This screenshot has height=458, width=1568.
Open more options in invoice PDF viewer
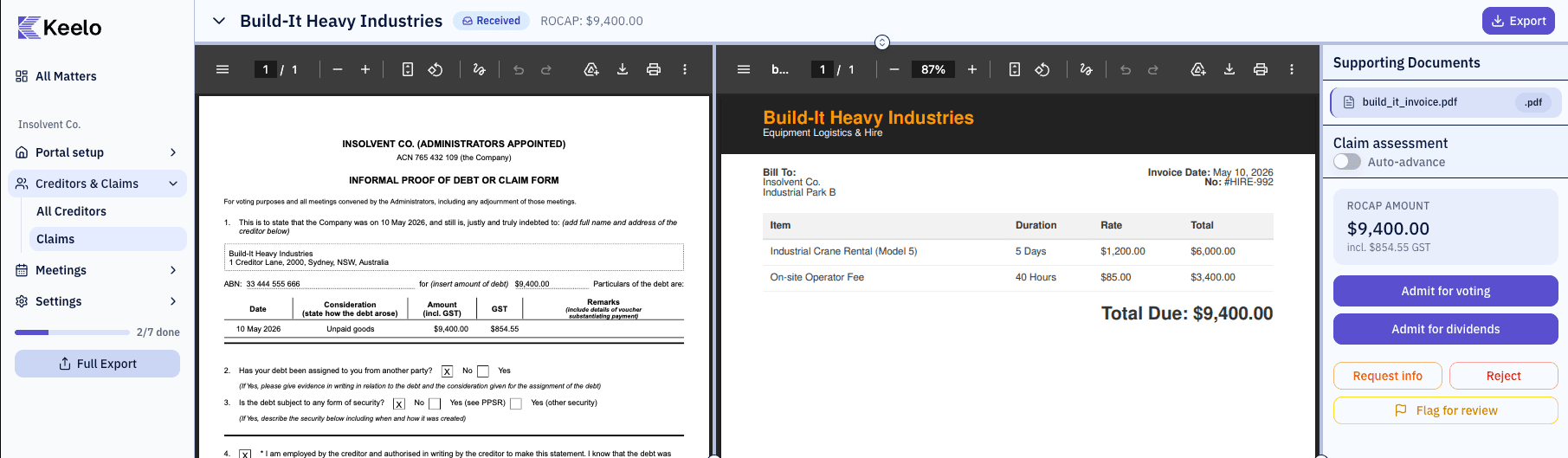(x=1292, y=69)
